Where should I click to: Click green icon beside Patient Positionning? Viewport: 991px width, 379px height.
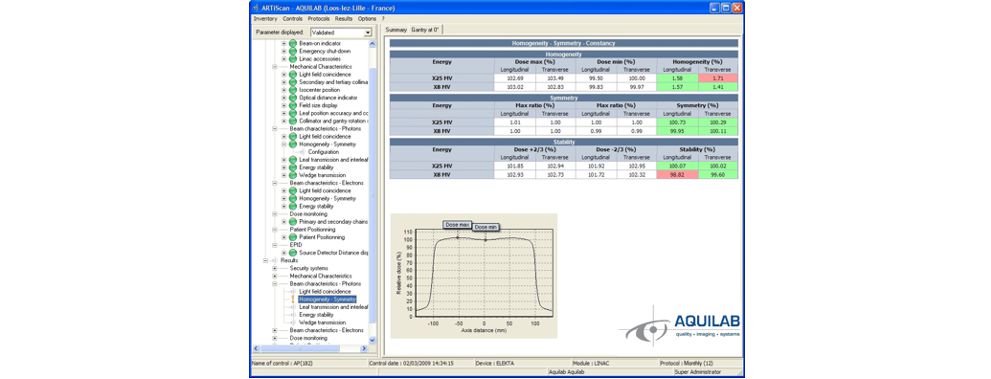click(293, 238)
